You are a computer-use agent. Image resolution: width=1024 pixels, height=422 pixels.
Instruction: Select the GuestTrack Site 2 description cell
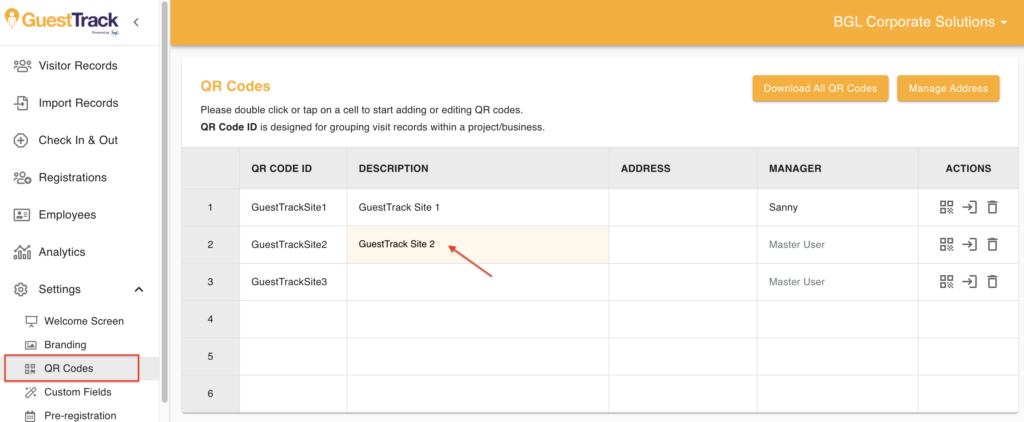pyautogui.click(x=477, y=245)
